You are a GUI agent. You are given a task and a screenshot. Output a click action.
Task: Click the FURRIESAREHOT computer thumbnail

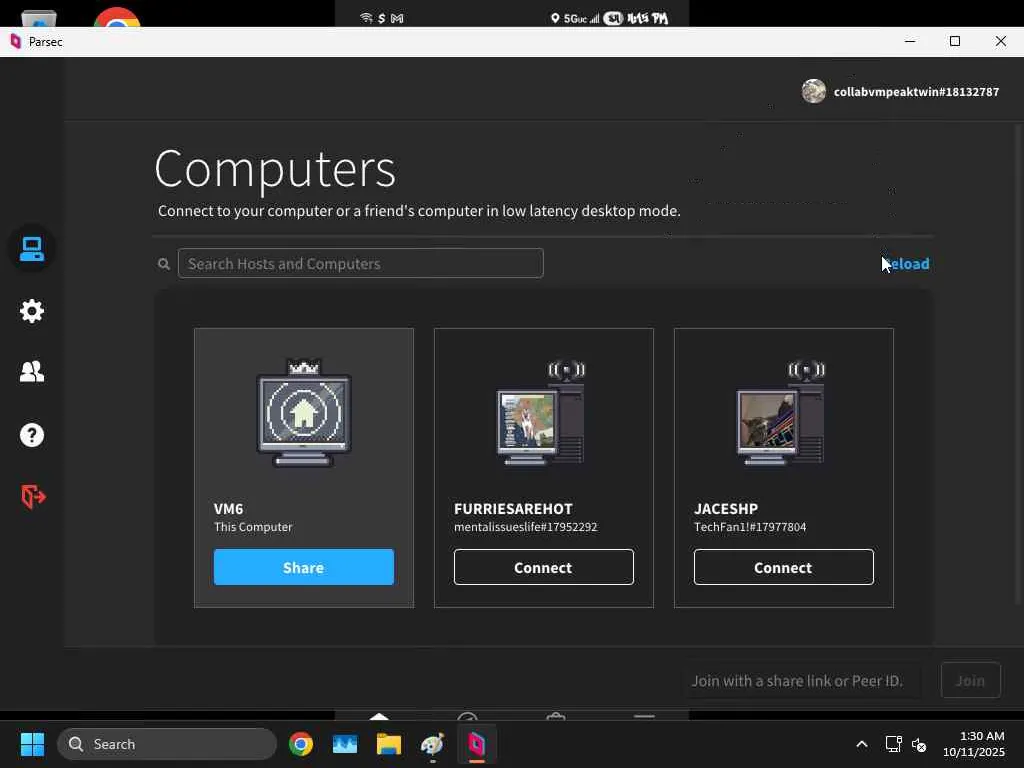(x=543, y=413)
